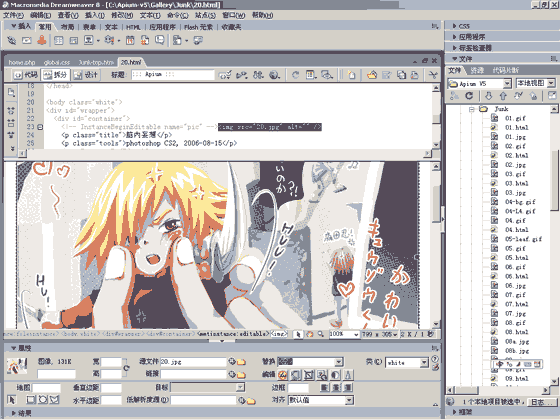Click the Date insert icon
This screenshot has height=420, width=560.
[x=130, y=40]
